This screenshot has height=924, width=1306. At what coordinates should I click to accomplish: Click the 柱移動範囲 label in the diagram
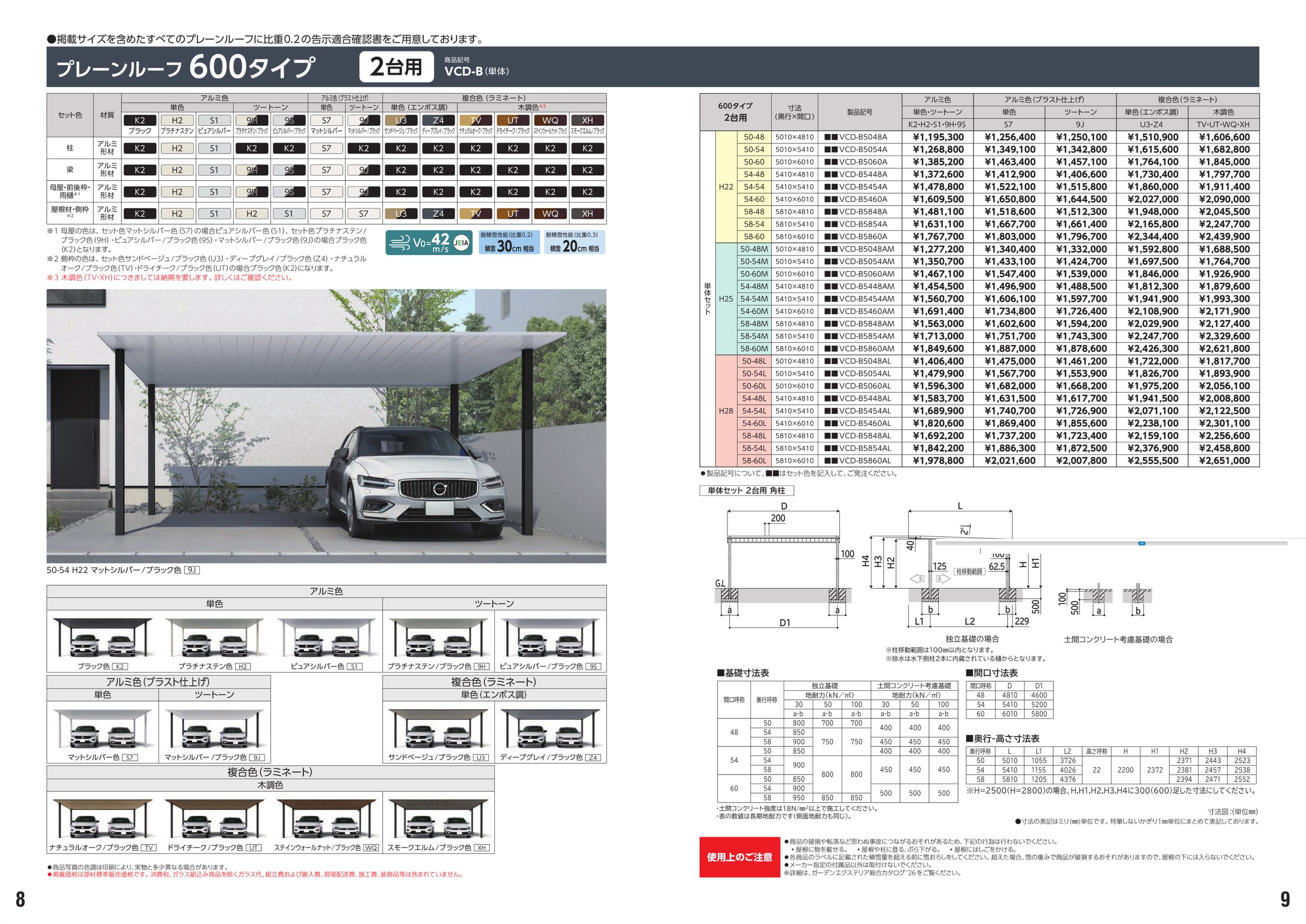[x=969, y=571]
